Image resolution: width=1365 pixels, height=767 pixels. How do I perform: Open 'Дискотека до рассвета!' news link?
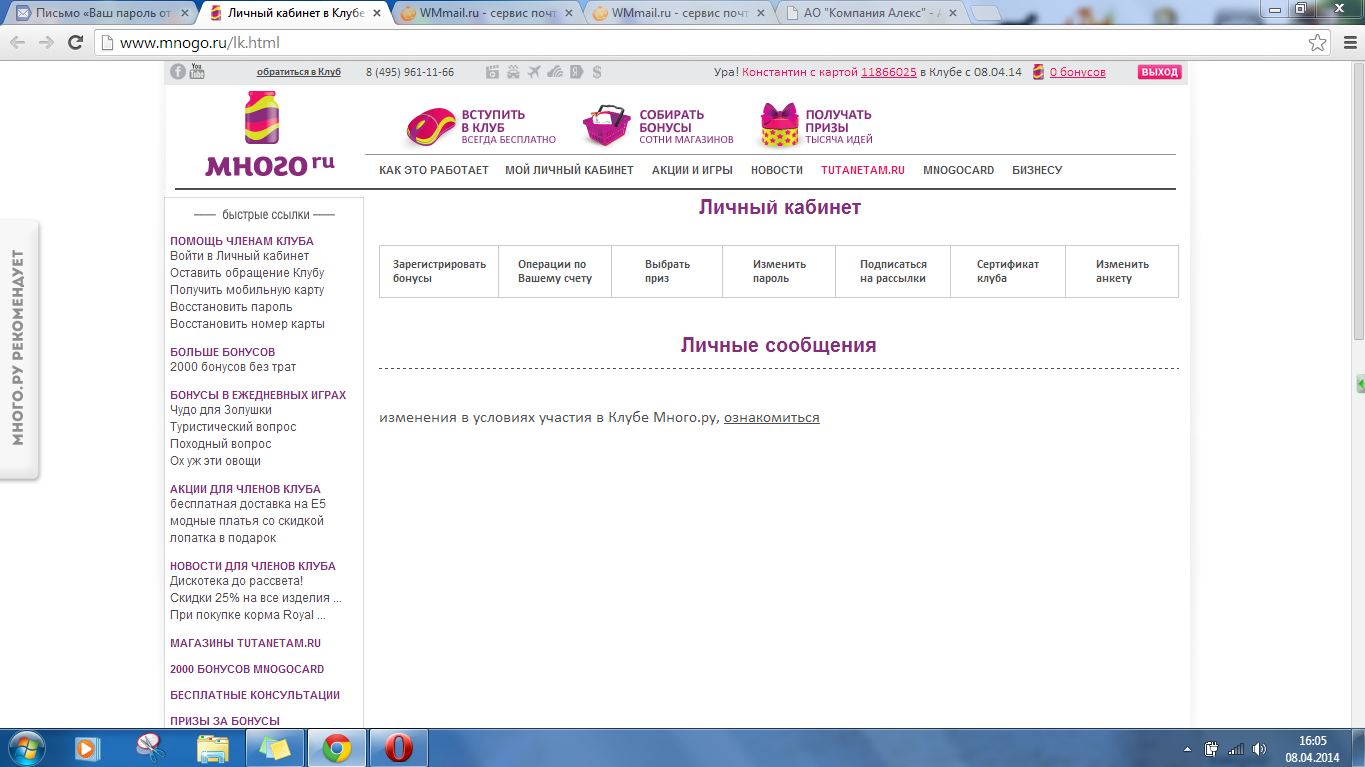pos(236,581)
